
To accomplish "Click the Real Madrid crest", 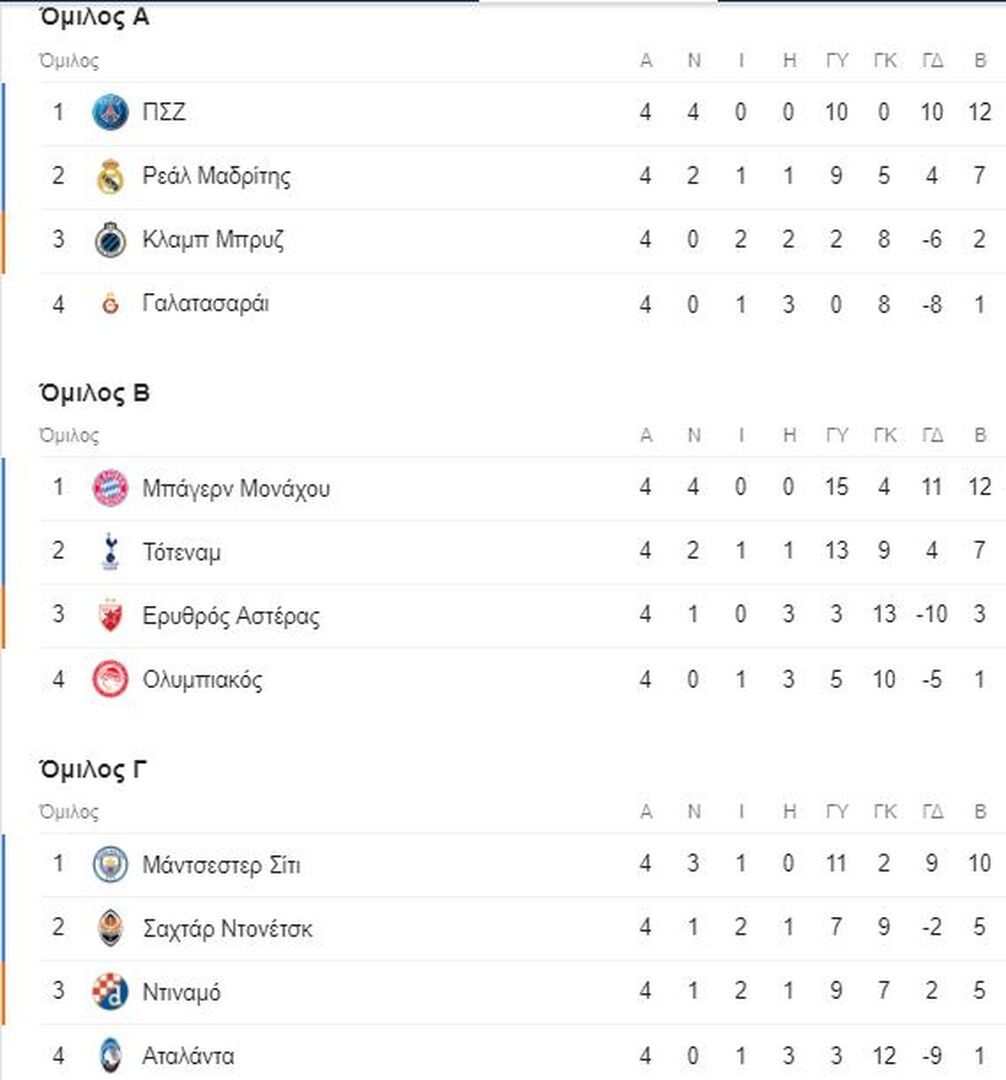I will point(110,176).
